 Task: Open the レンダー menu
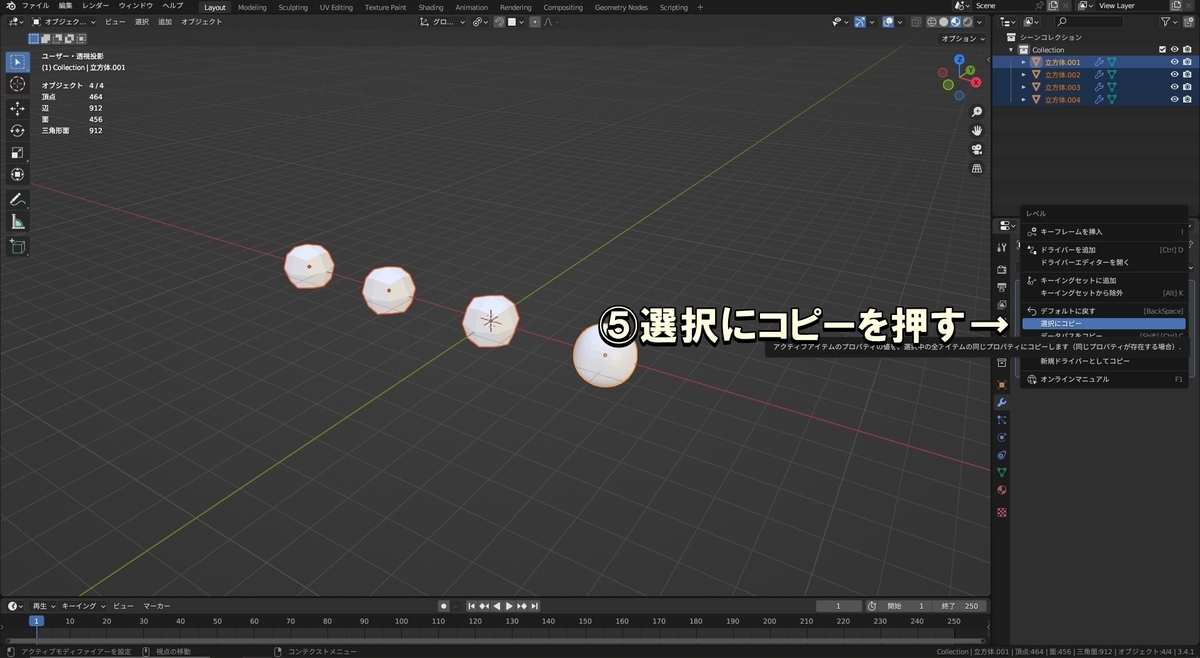coord(96,6)
